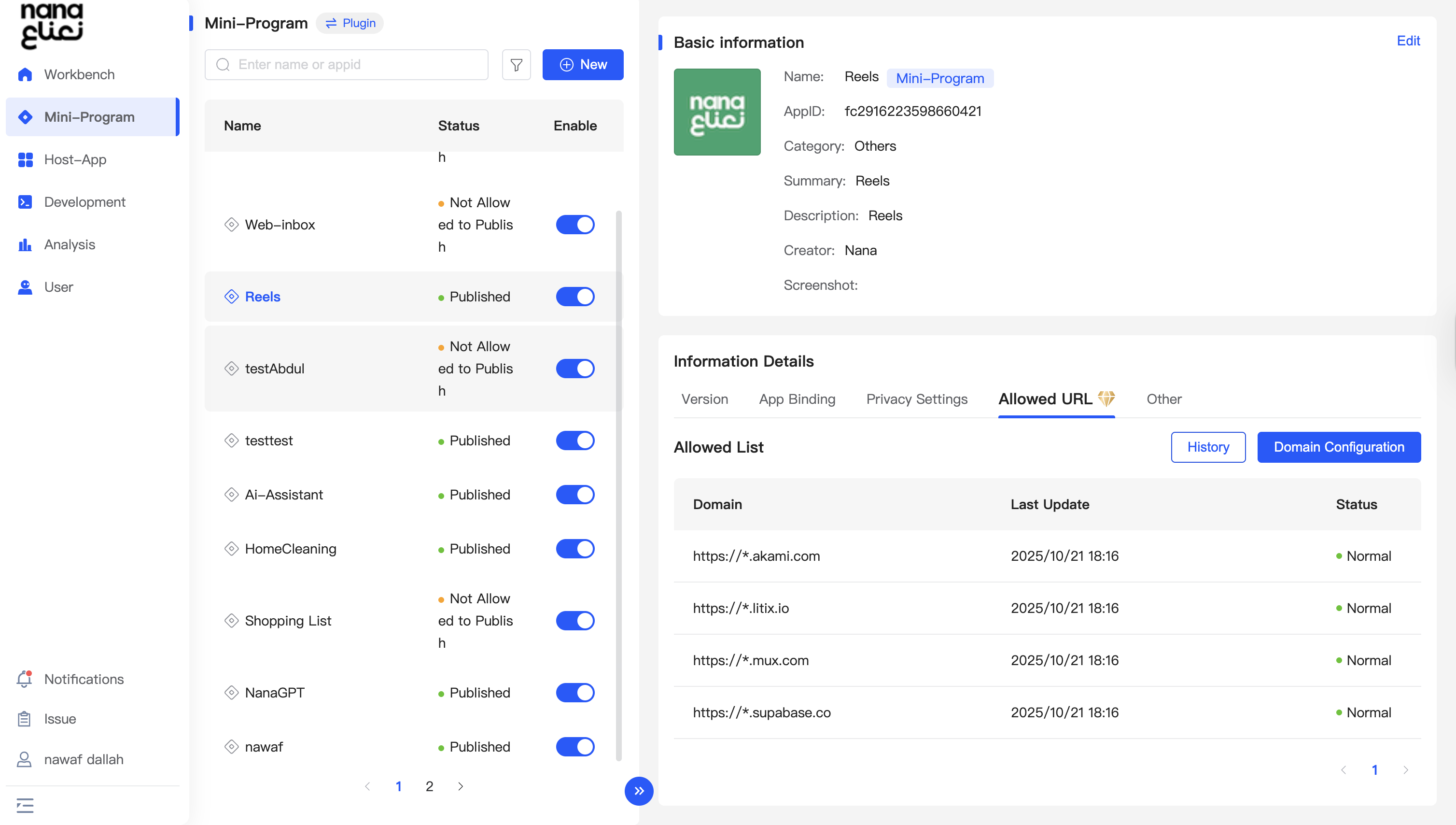Click the filter funnel icon
The image size is (1456, 825).
click(x=516, y=65)
